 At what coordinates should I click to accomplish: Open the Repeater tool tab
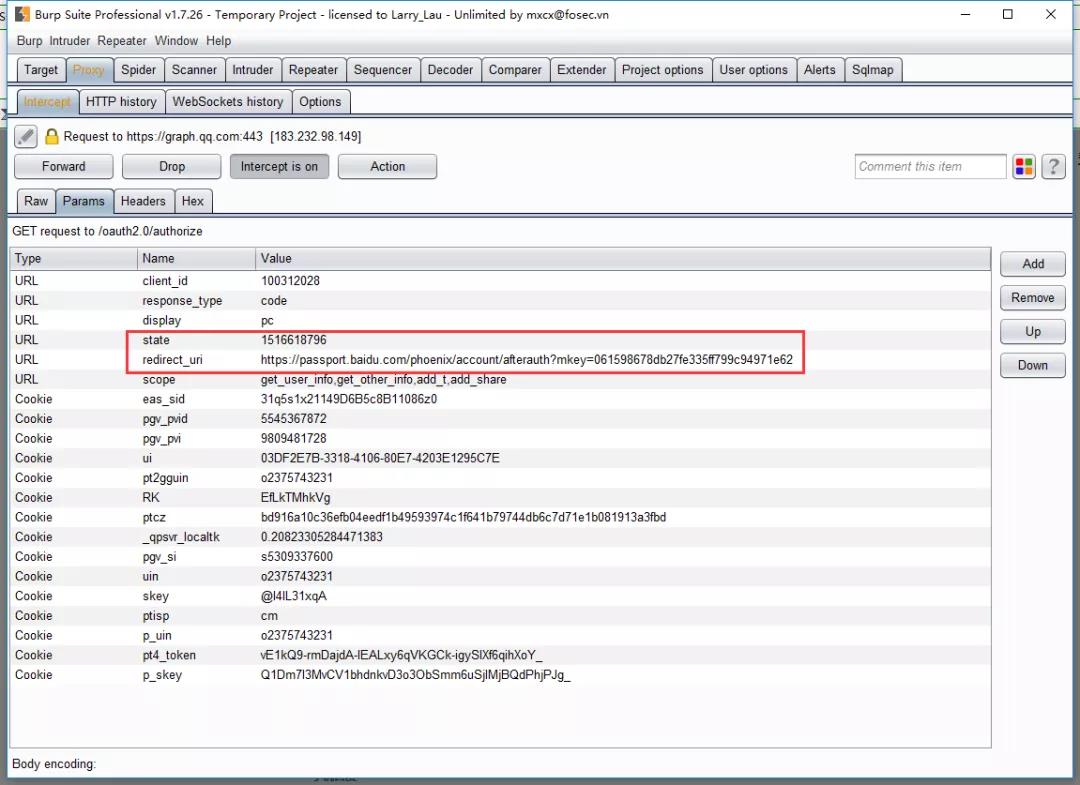[x=313, y=70]
